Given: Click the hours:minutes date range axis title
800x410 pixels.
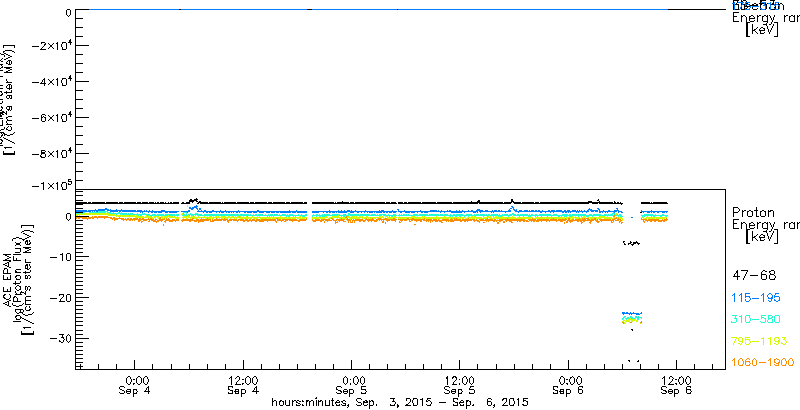Looking at the screenshot, I should 399,403.
